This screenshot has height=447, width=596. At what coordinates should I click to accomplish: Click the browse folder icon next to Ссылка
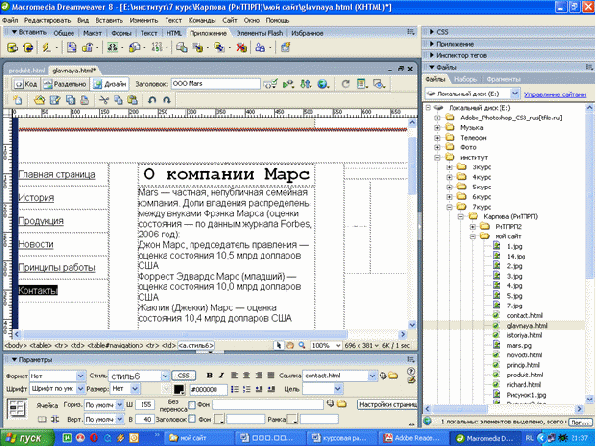point(393,376)
